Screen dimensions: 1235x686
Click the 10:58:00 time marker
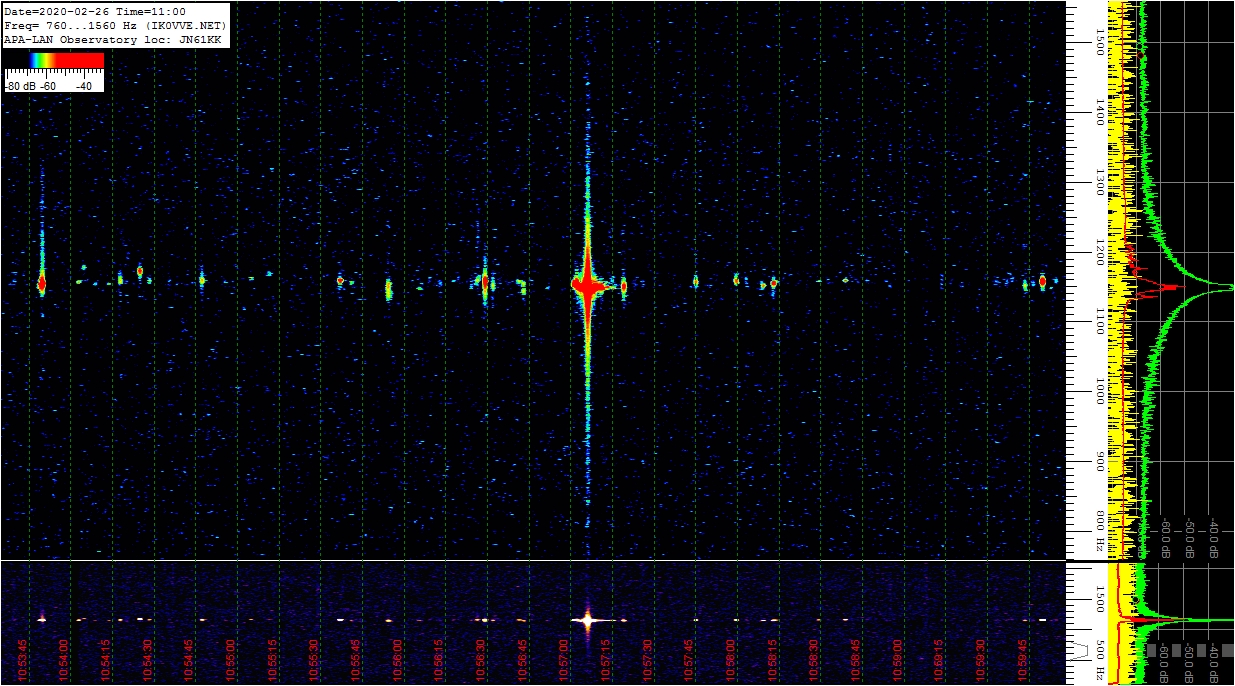732,660
